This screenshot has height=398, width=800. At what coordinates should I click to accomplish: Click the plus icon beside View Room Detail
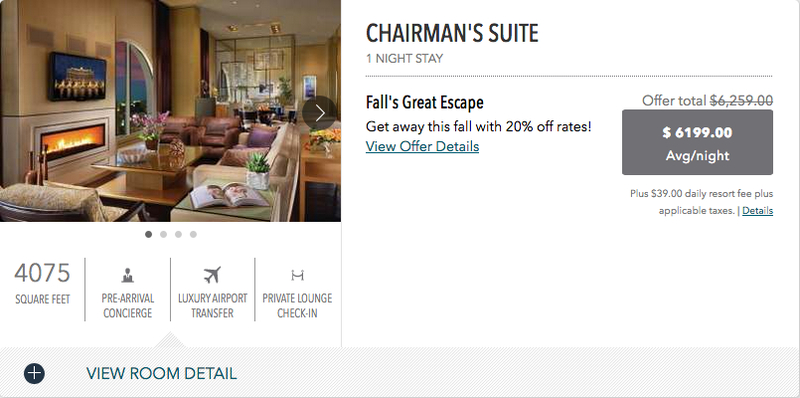[34, 374]
